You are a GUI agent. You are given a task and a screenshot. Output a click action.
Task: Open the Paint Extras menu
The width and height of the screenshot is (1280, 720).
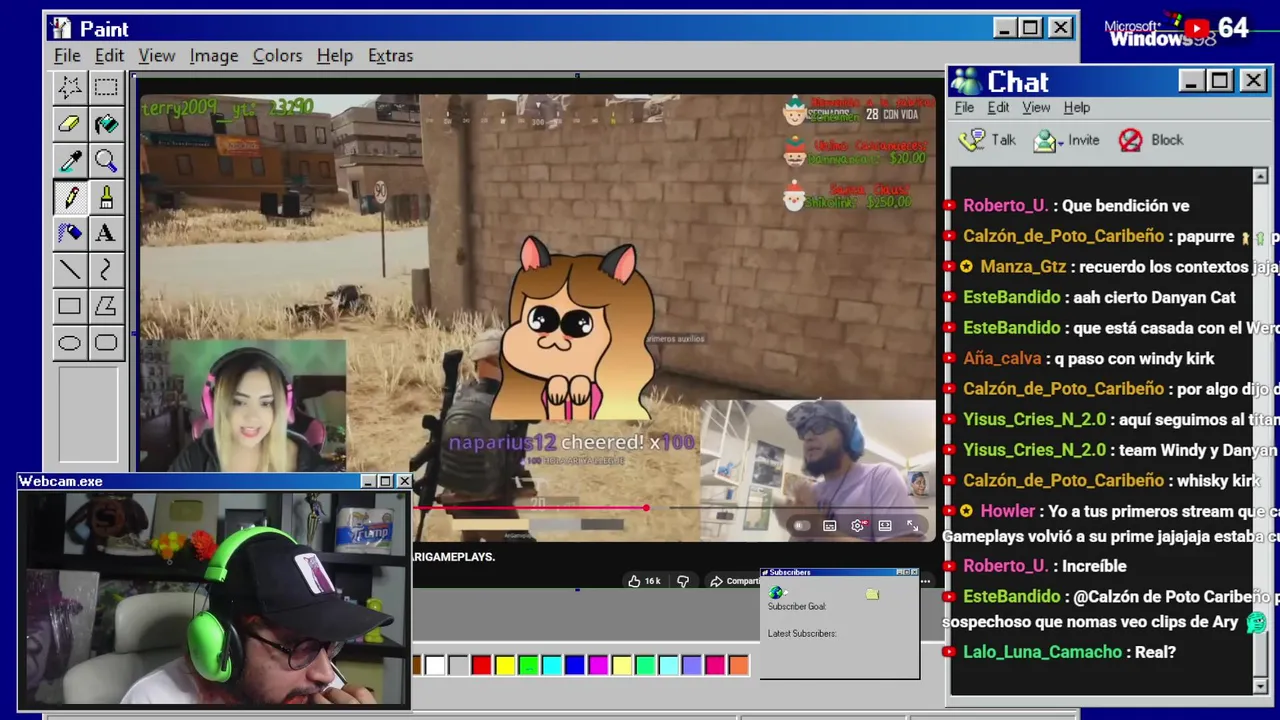[x=390, y=55]
